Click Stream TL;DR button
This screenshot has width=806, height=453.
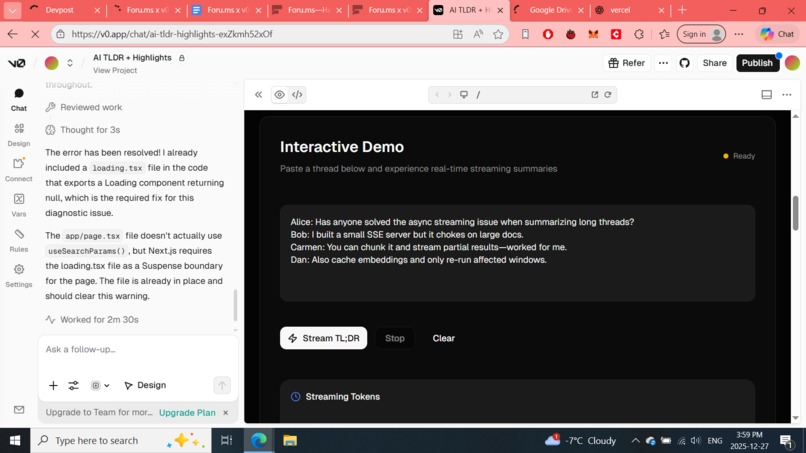pos(323,338)
